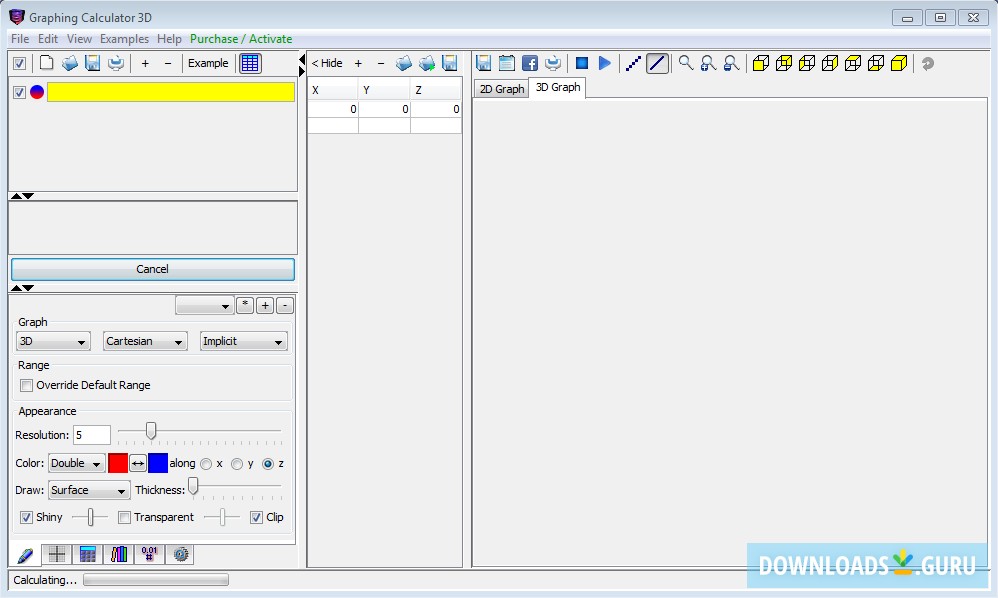Open the pencil graph settings tab
998x598 pixels.
point(25,555)
